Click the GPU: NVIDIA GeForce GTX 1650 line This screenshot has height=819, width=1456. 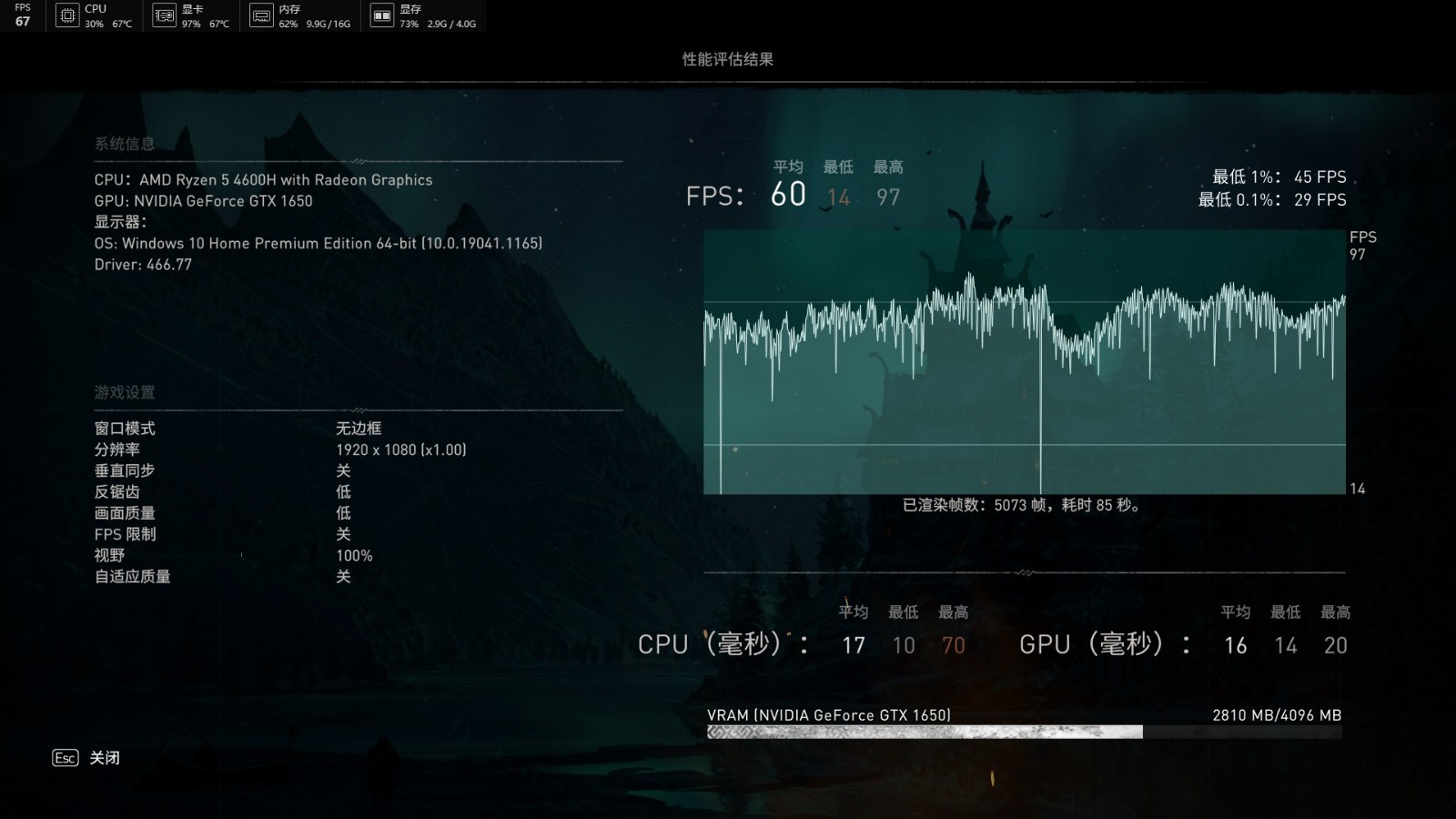coord(204,201)
